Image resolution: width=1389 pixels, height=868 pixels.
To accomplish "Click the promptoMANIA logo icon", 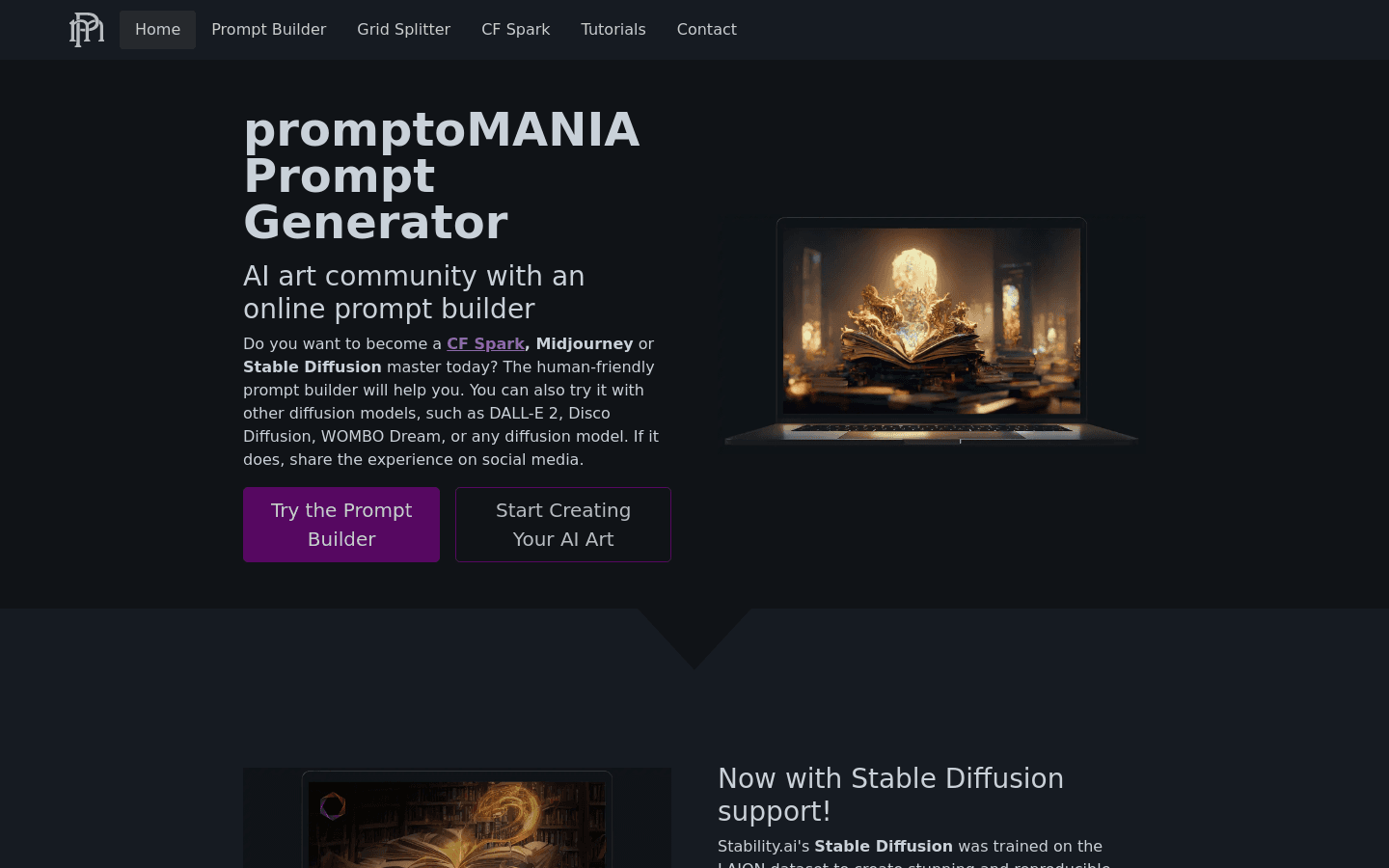I will pos(87,29).
